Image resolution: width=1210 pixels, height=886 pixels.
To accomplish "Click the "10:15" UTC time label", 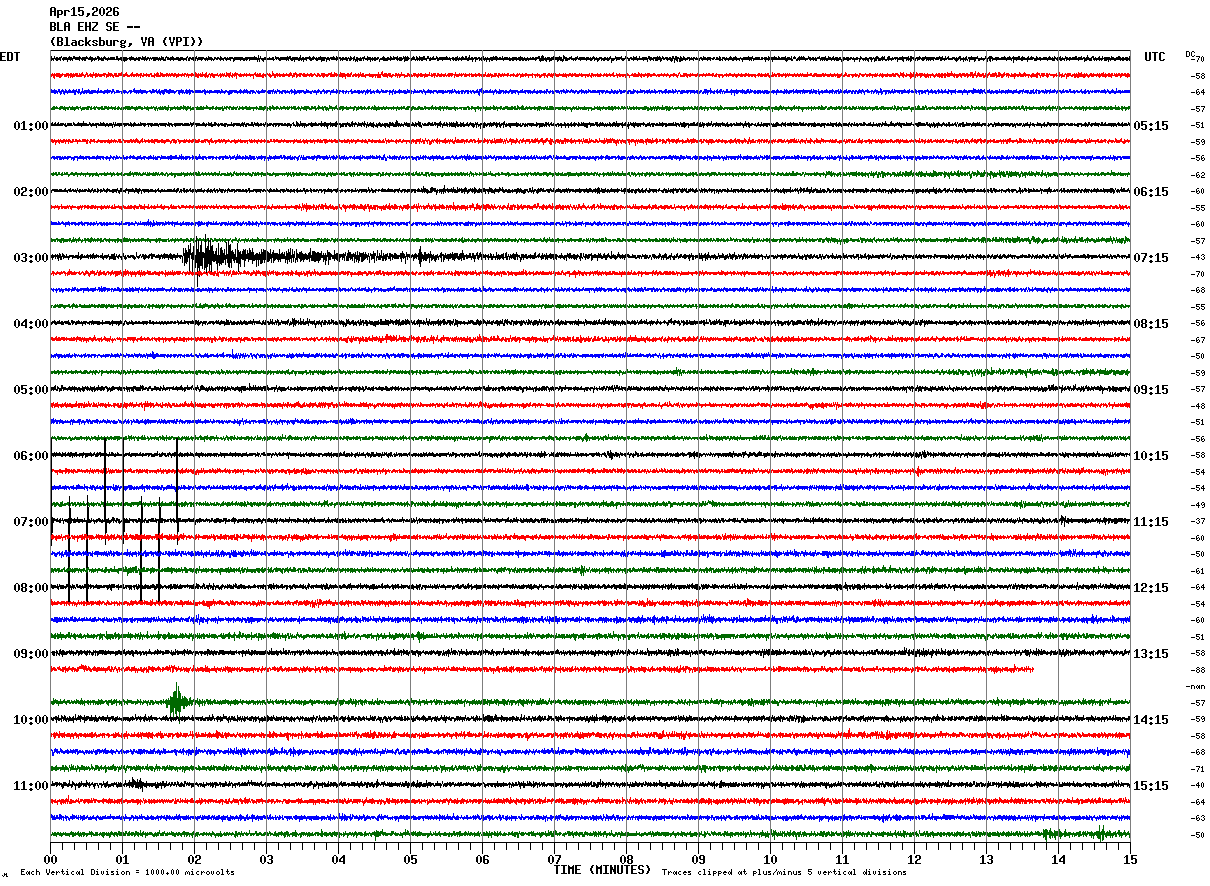I will 1151,456.
